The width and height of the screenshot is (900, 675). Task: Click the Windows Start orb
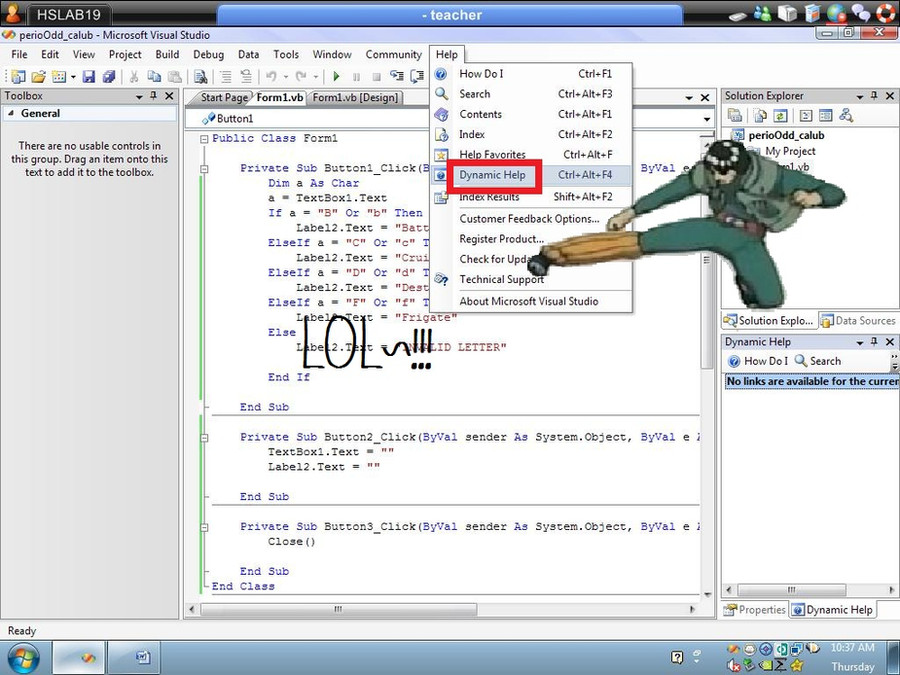point(24,658)
